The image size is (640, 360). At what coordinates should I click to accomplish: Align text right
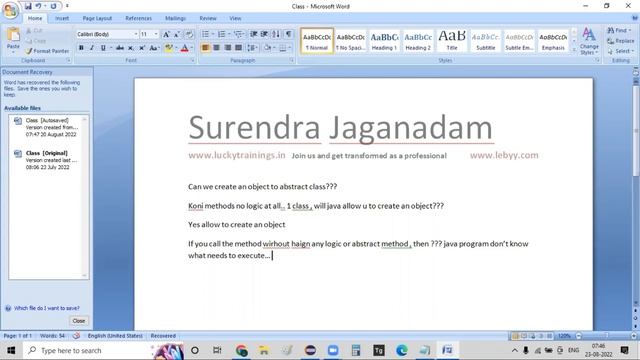tap(227, 48)
